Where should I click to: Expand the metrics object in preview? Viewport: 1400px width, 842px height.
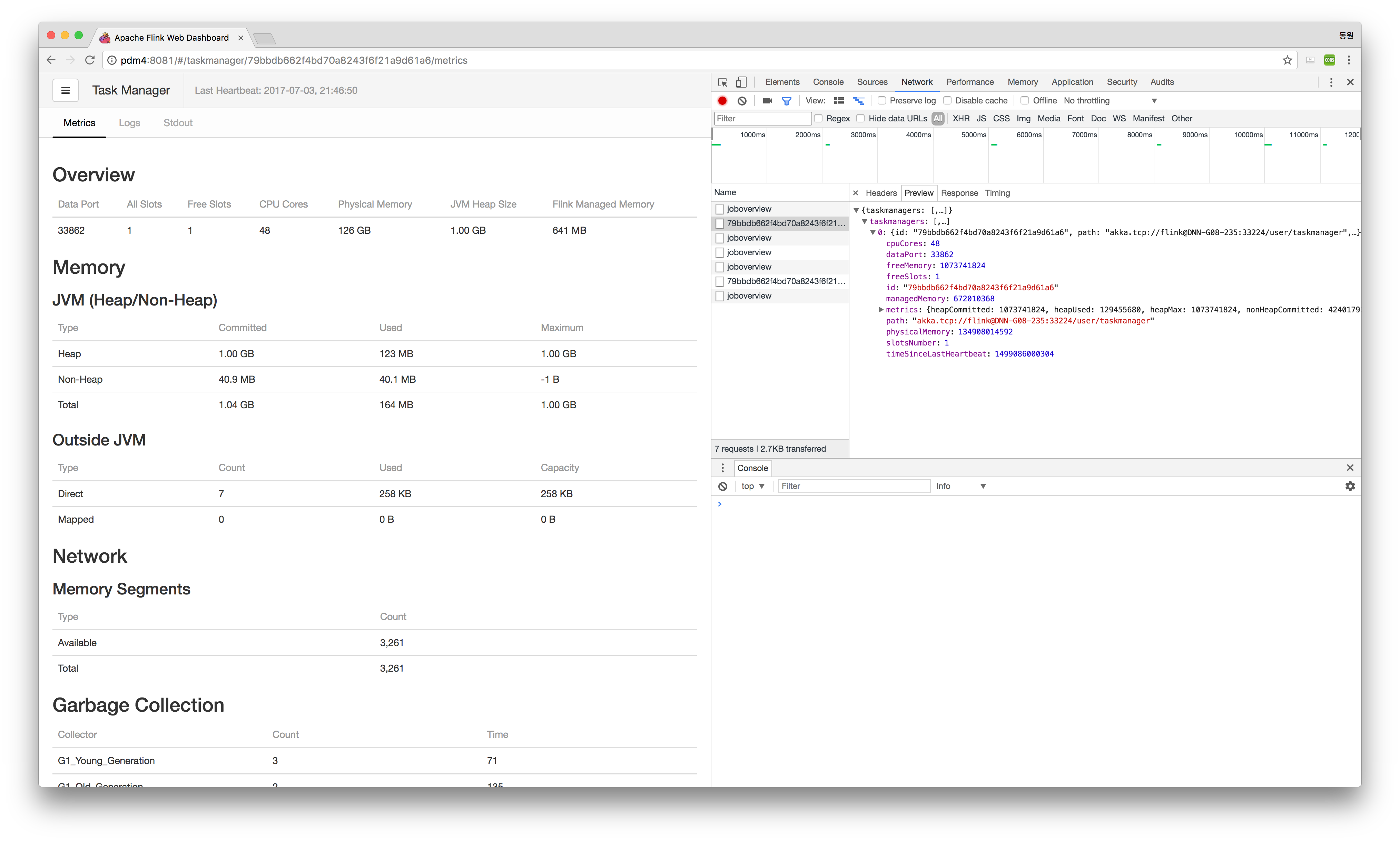pyautogui.click(x=880, y=310)
